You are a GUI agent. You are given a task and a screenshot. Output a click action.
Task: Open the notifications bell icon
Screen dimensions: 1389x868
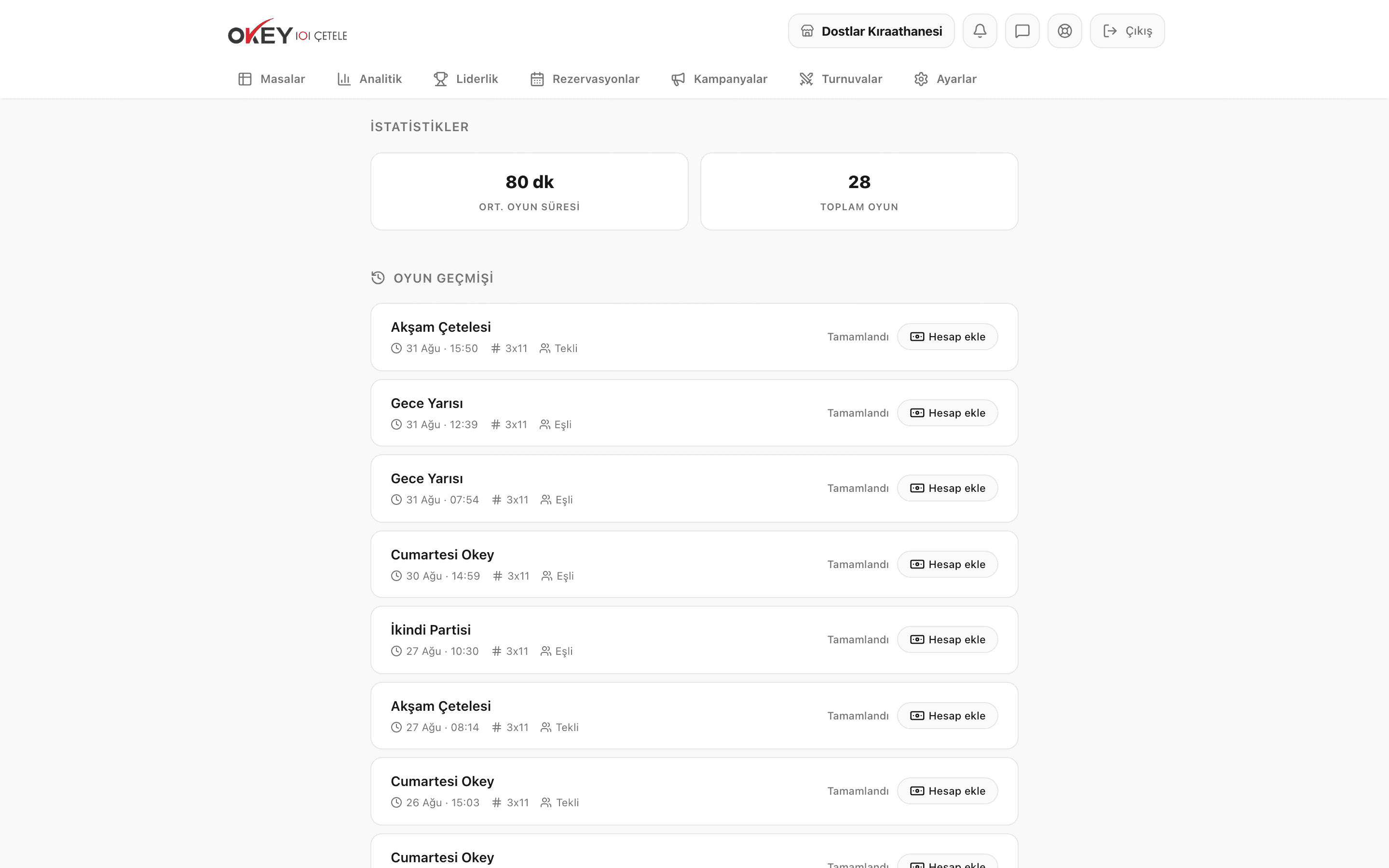point(980,31)
